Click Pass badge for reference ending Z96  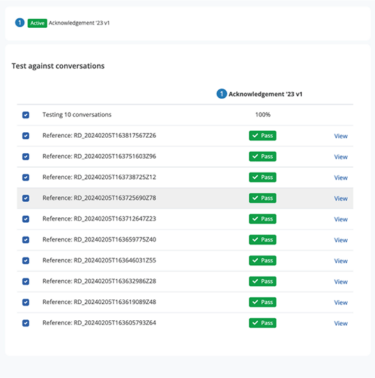point(263,156)
